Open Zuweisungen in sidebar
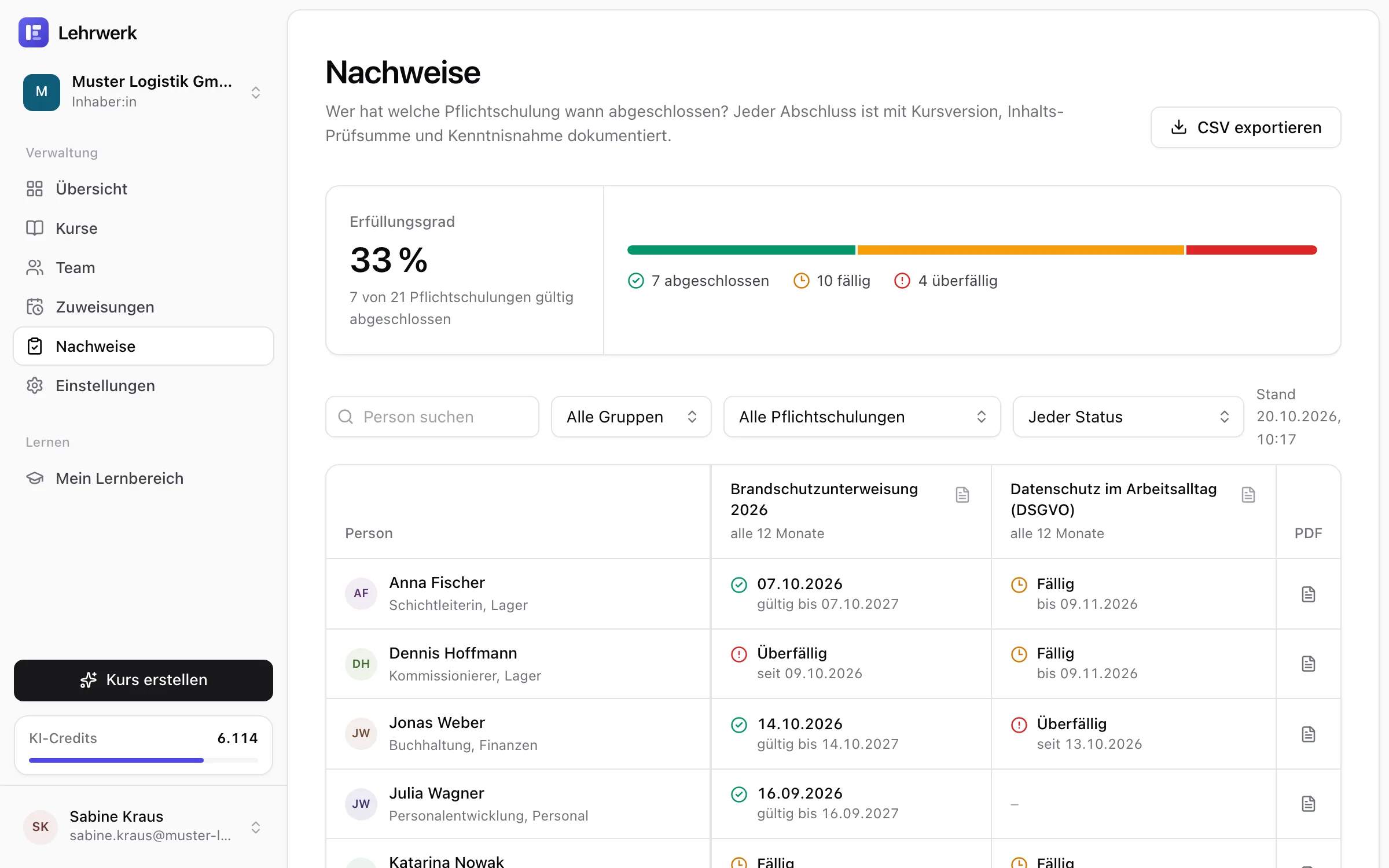The width and height of the screenshot is (1389, 868). pos(143,307)
